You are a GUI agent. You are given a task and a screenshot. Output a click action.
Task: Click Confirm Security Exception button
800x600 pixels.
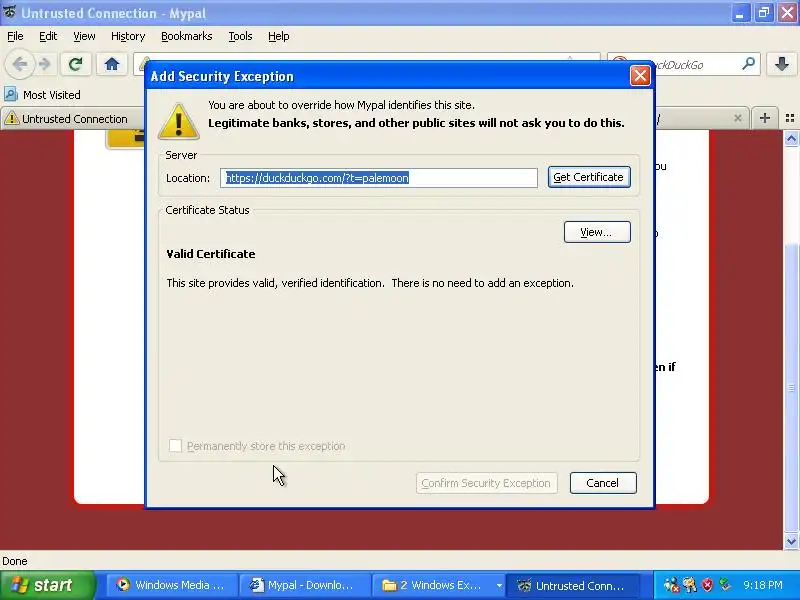pyautogui.click(x=486, y=483)
